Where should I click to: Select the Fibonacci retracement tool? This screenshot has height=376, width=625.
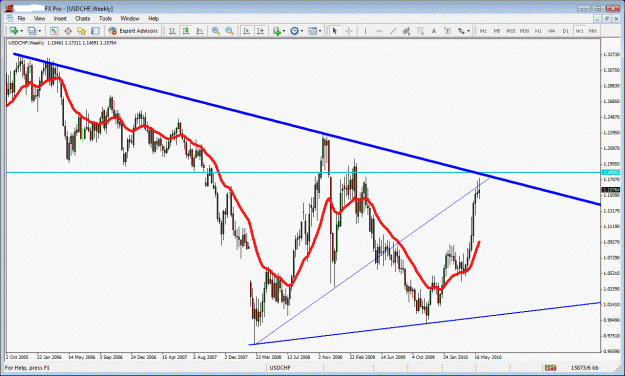[420, 31]
